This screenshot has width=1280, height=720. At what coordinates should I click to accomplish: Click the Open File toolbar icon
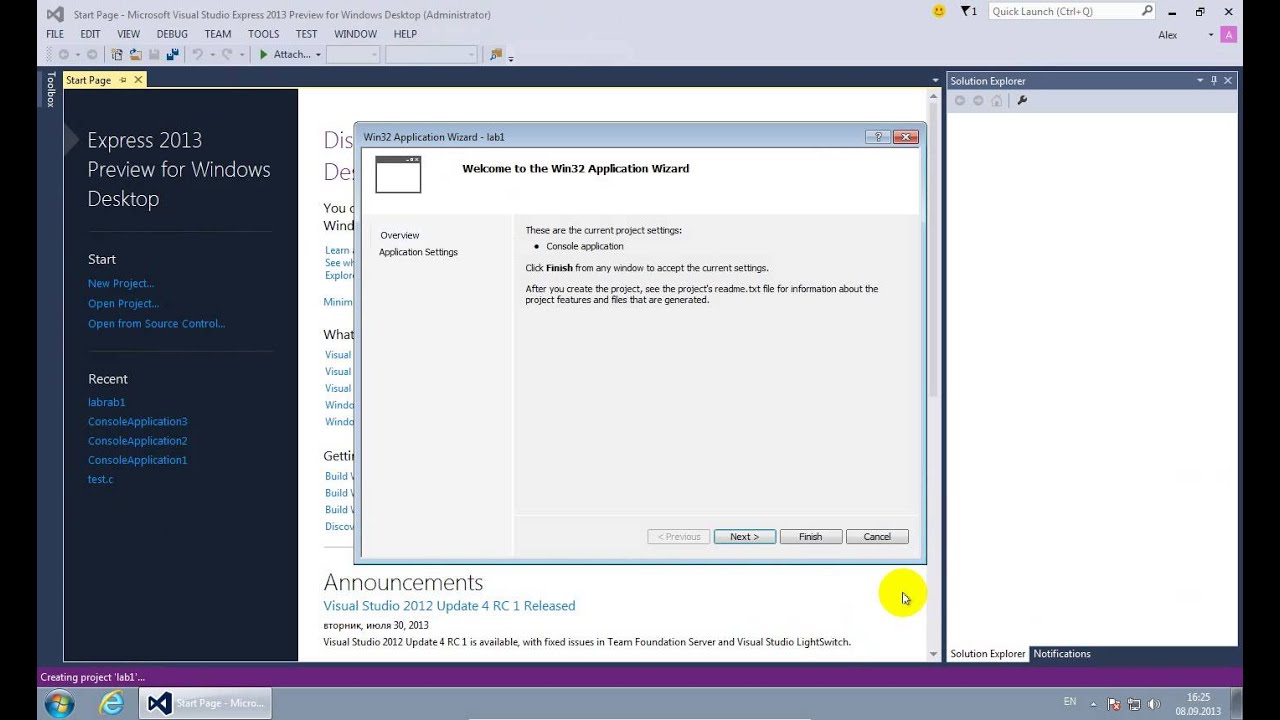pos(135,54)
